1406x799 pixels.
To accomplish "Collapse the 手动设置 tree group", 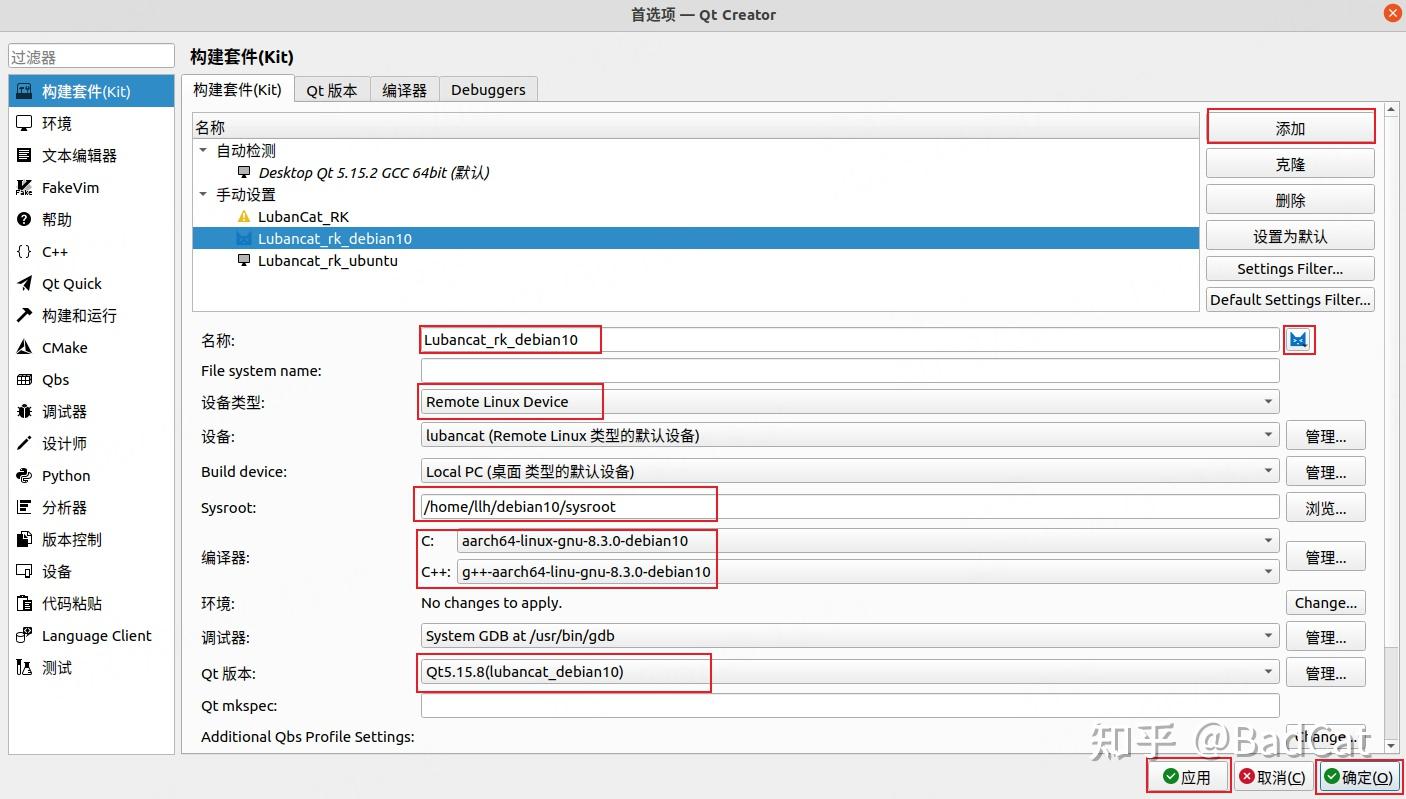I will [204, 194].
